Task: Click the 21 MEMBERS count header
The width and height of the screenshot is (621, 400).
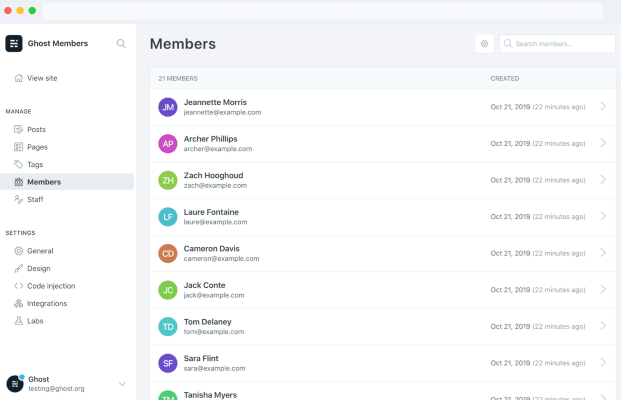Action: pyautogui.click(x=178, y=78)
